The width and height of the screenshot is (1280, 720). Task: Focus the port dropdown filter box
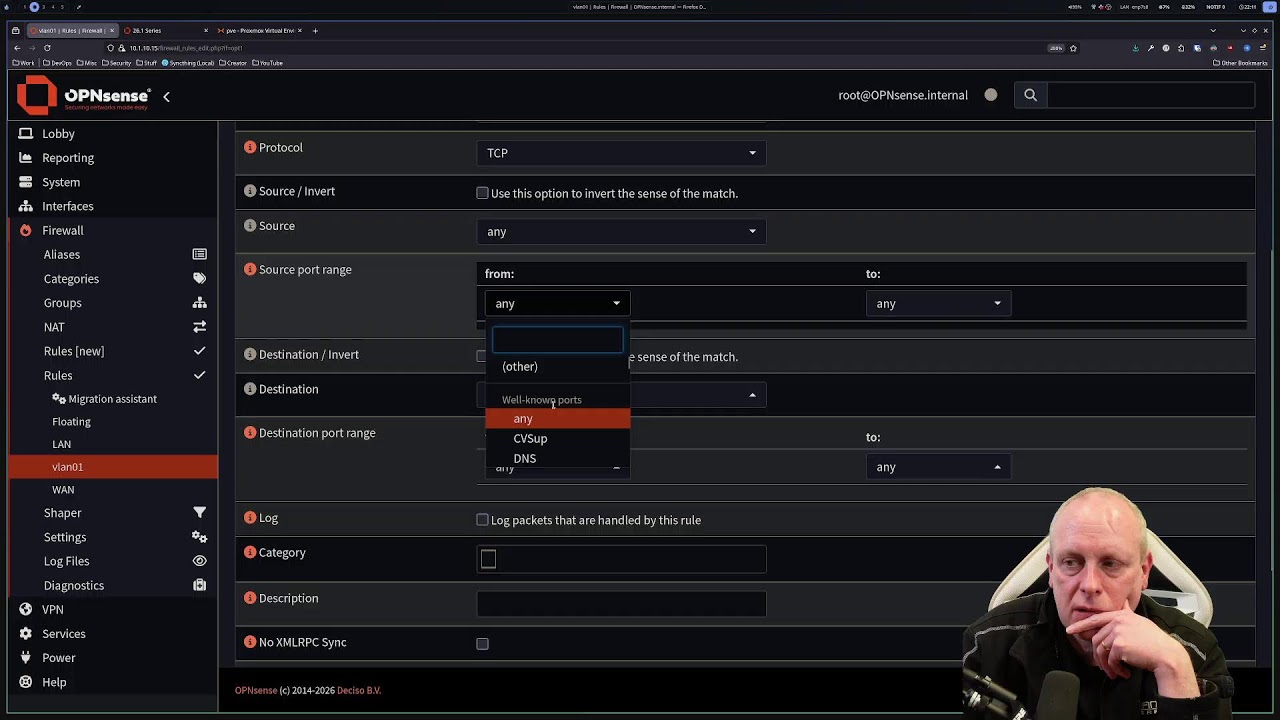pos(558,340)
